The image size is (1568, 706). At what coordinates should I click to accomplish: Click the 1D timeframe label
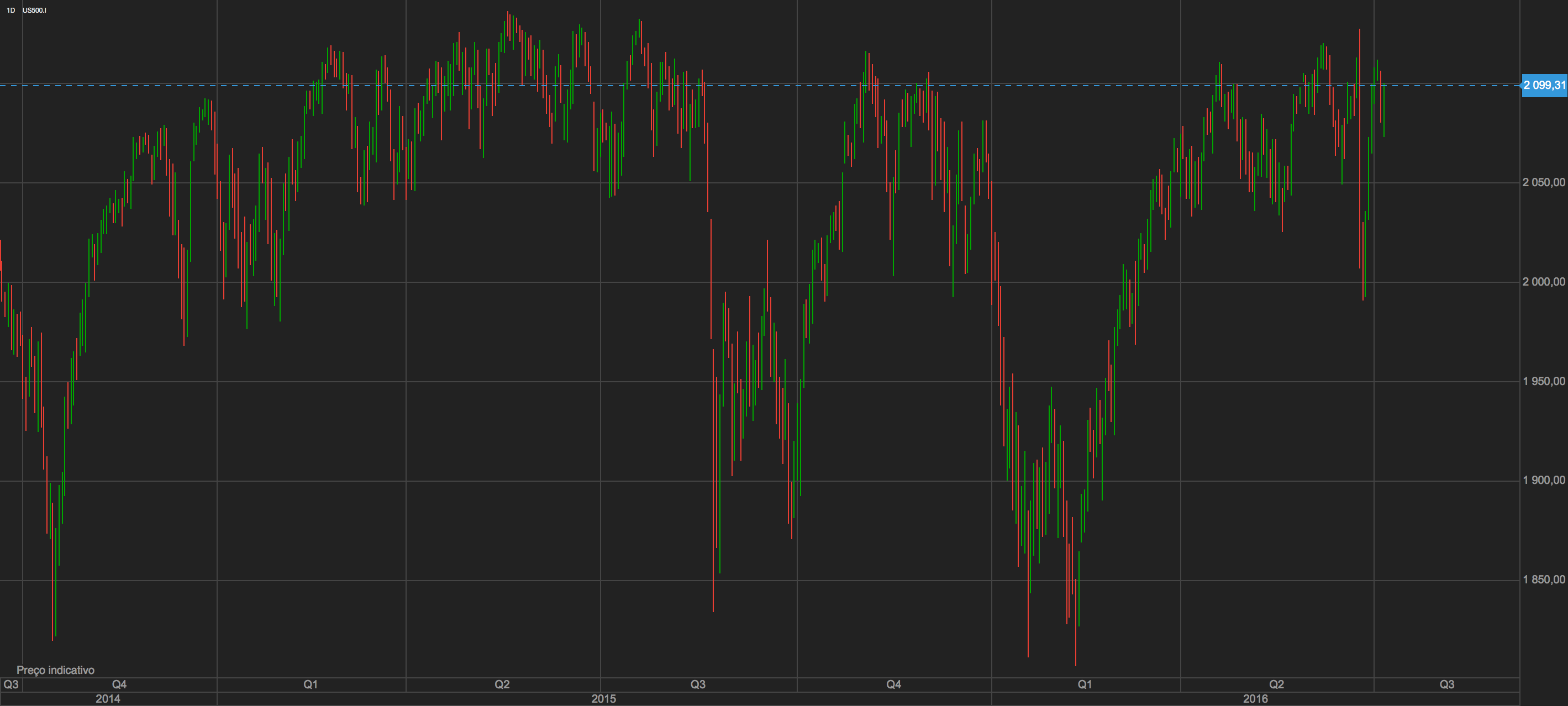(x=10, y=10)
